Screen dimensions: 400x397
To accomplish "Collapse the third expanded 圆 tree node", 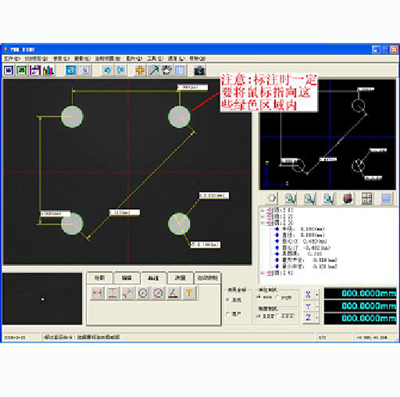I will [x=262, y=223].
